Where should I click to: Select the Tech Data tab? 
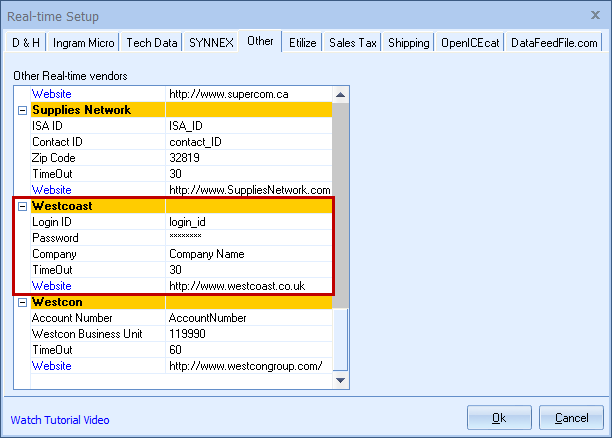[152, 43]
